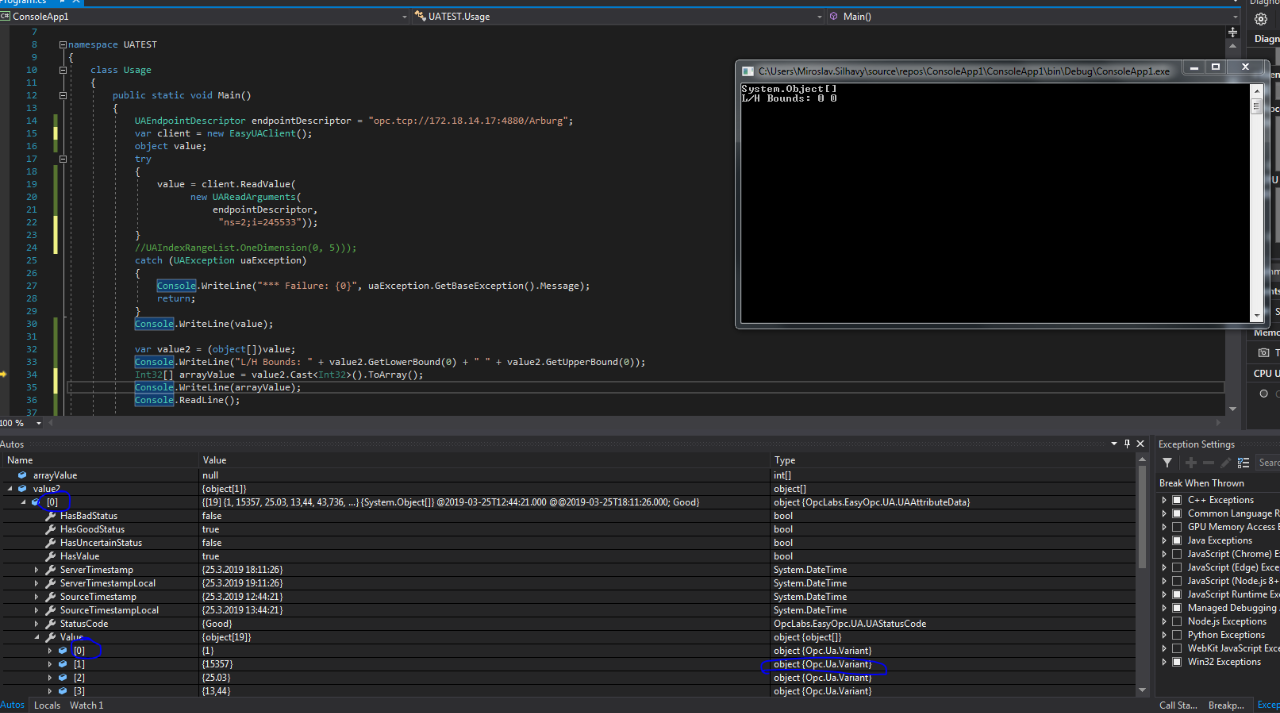Select the SourceTimestampLocal row
1280x713 pixels.
point(570,610)
